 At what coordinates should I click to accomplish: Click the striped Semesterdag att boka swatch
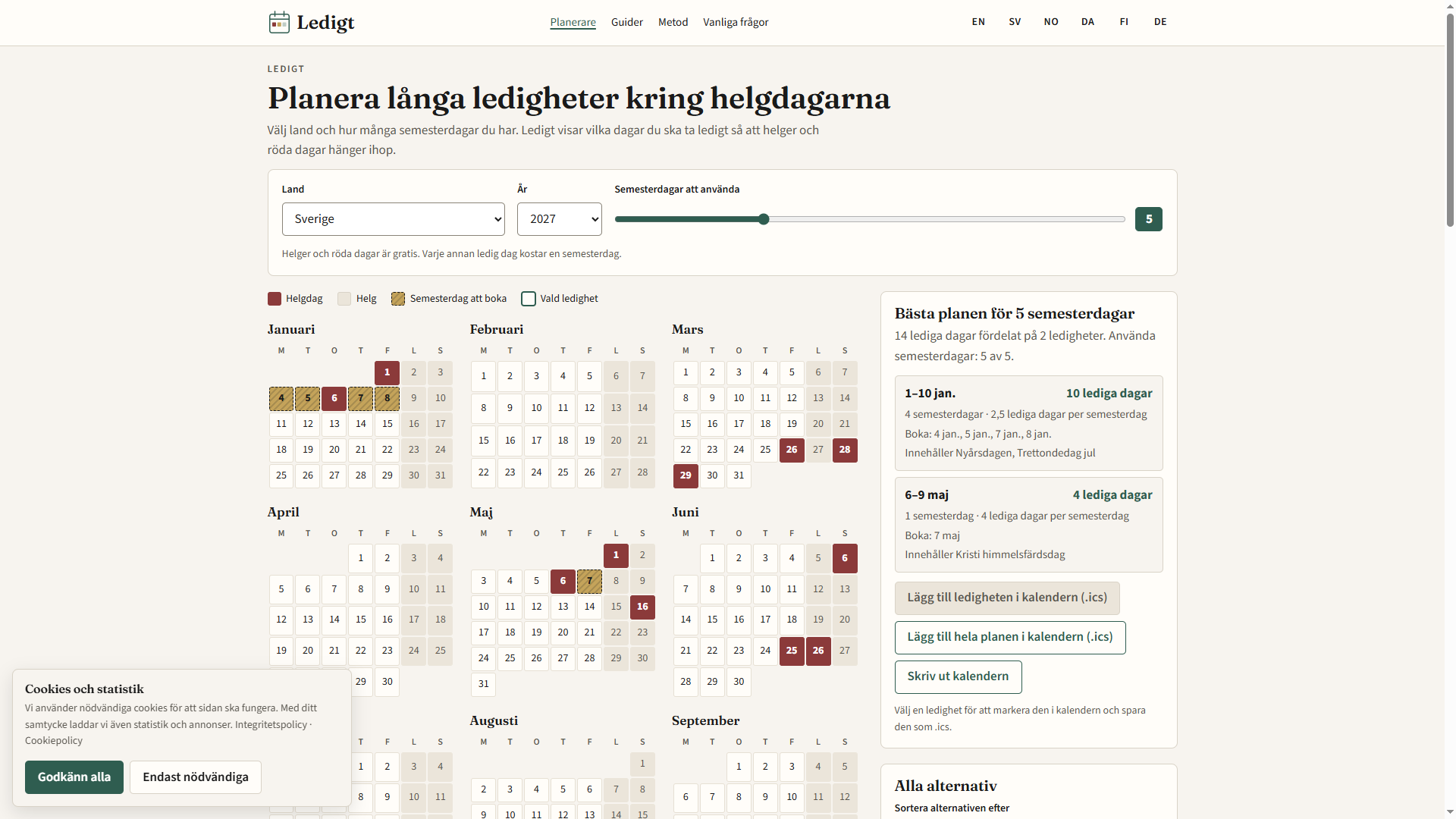[x=398, y=299]
